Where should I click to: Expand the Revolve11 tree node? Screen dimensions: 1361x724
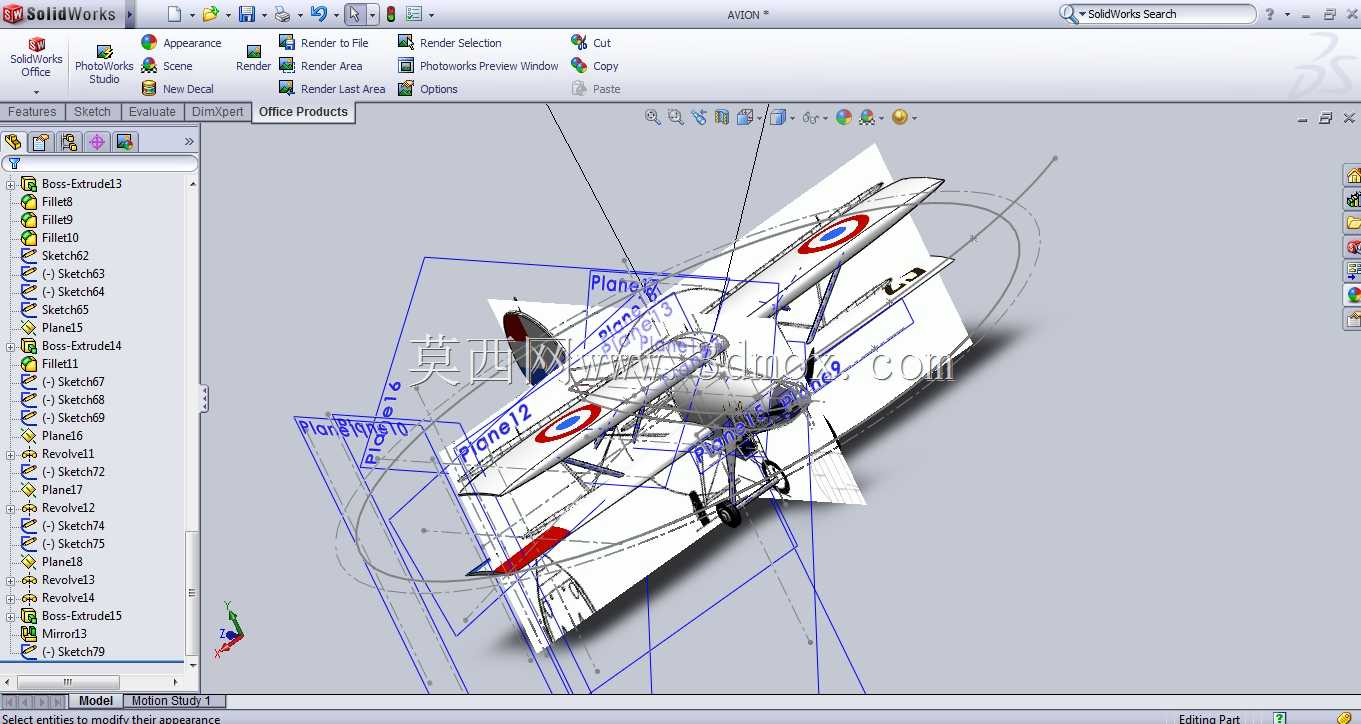click(x=11, y=454)
